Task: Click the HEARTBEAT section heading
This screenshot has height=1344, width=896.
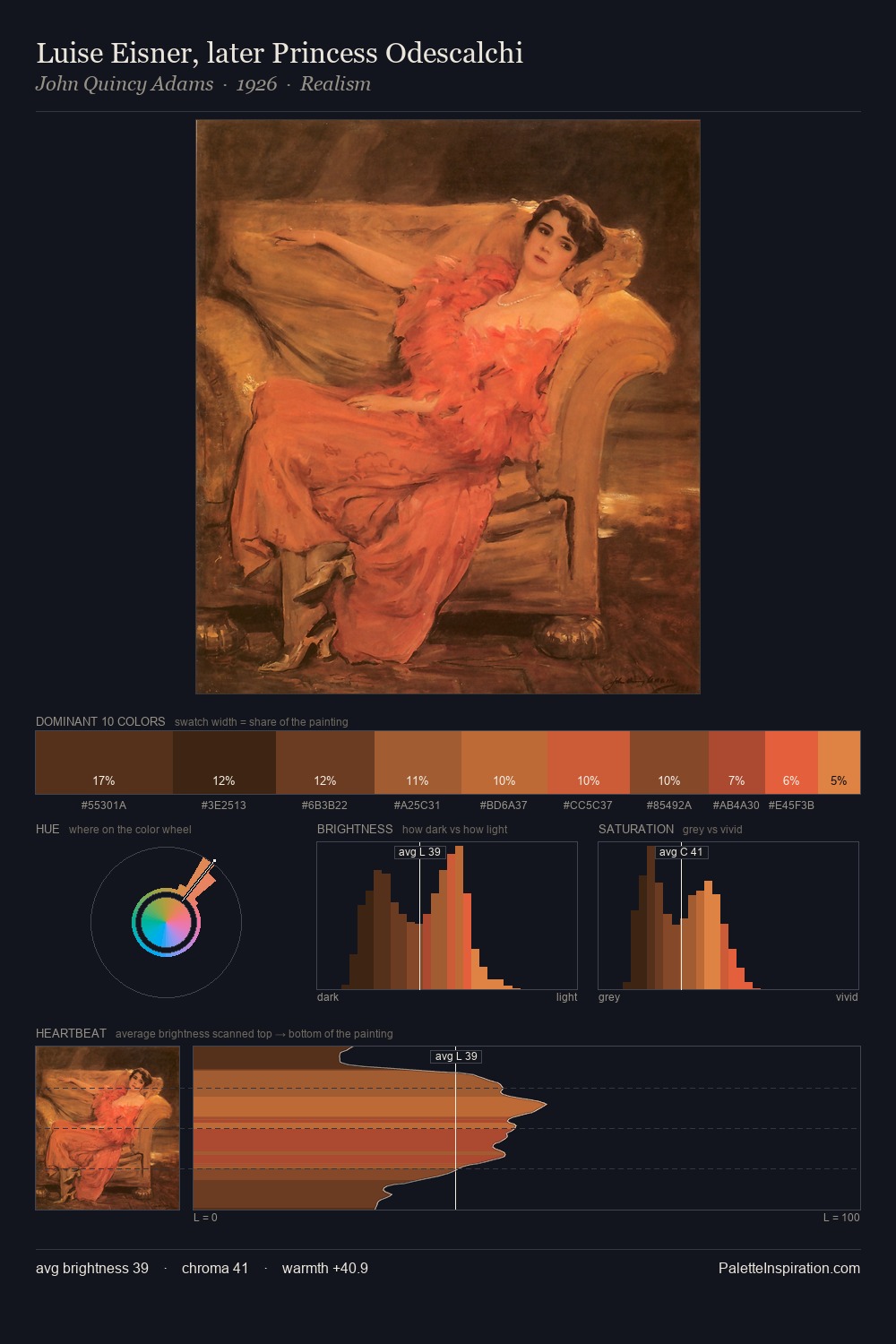Action: point(71,1033)
